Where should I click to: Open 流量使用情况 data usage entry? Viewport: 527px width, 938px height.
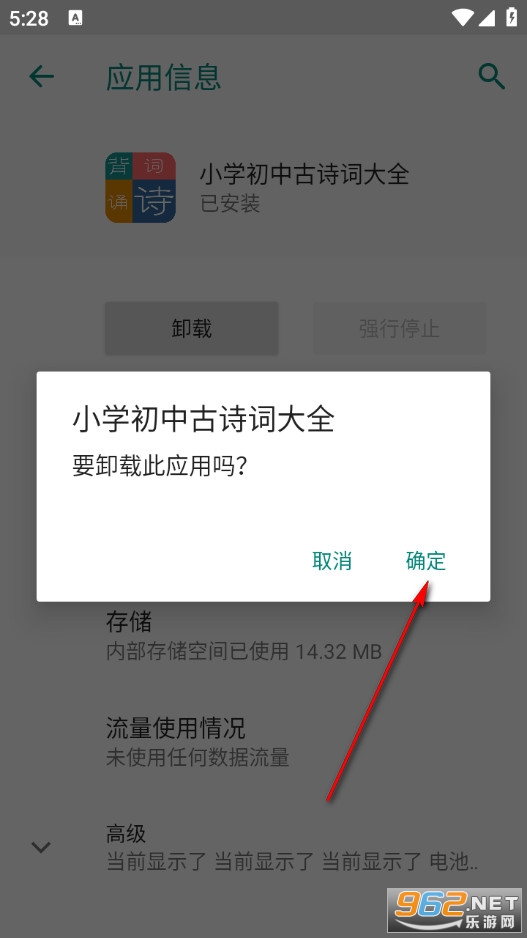[263, 742]
